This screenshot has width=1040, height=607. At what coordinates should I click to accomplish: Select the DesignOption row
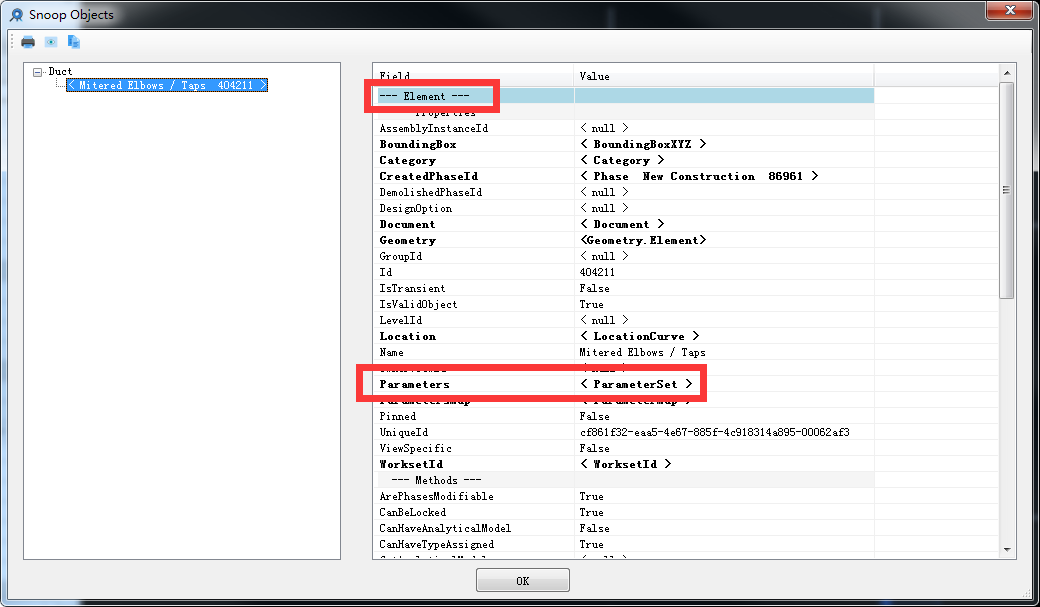(x=623, y=208)
